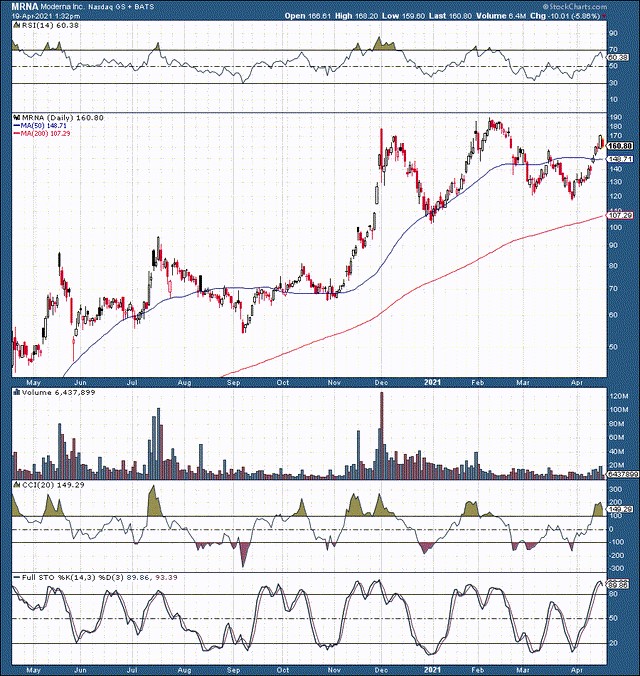Click the MA(200) 107.29 legend entry
The height and width of the screenshot is (676, 640).
coord(46,133)
